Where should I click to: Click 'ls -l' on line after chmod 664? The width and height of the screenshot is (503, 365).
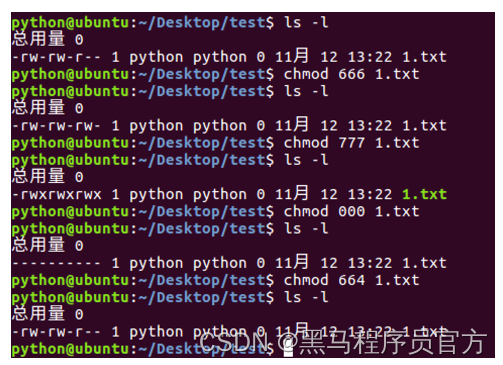click(x=306, y=297)
